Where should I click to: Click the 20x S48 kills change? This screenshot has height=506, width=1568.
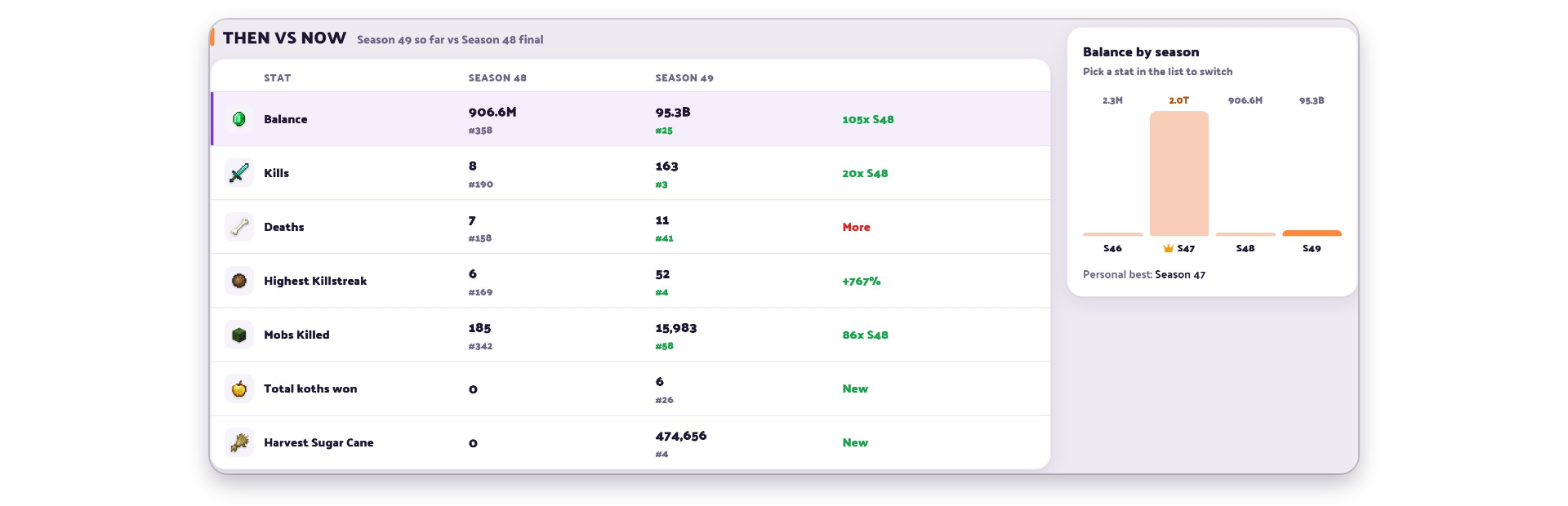coord(866,173)
